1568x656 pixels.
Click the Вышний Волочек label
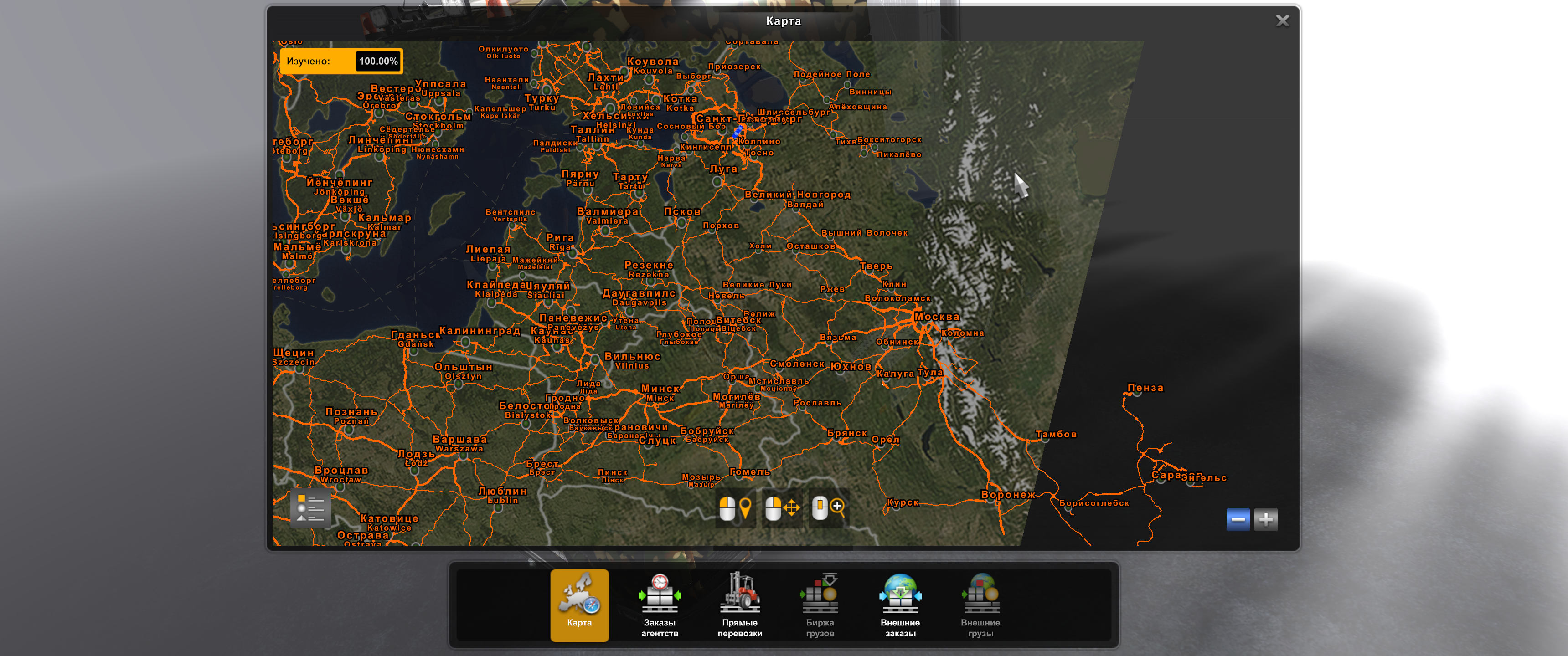click(864, 232)
